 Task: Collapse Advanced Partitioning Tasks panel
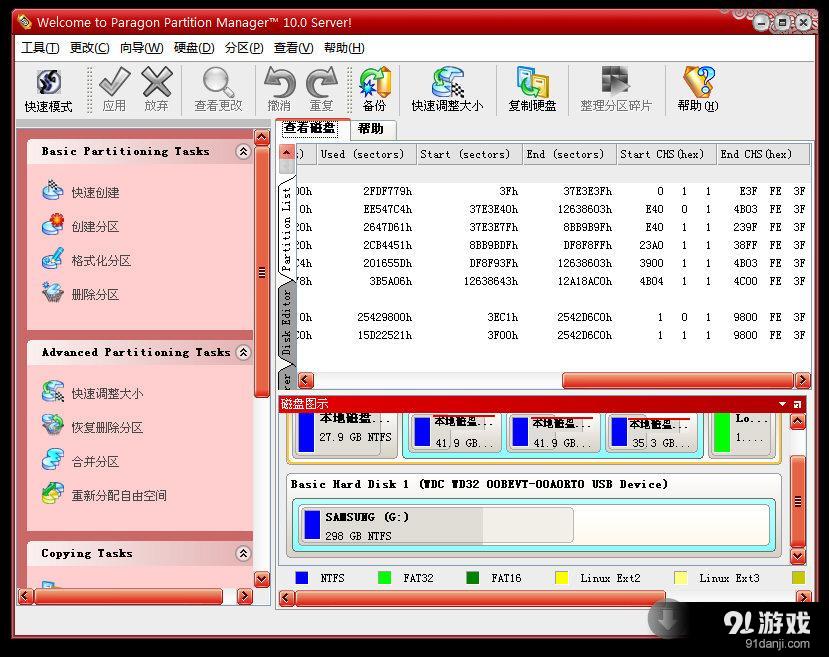pos(243,353)
